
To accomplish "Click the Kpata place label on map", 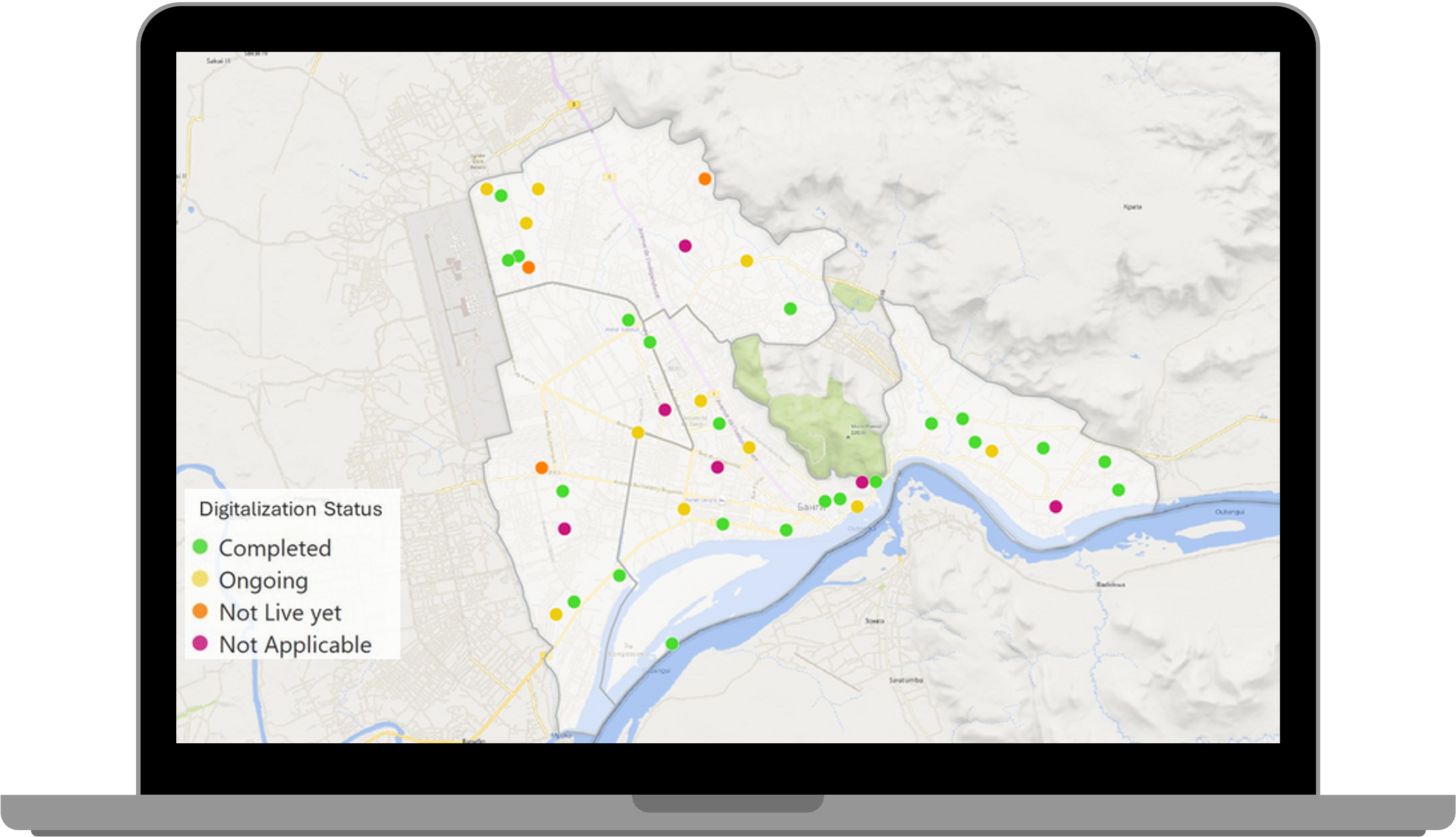I will [1133, 207].
